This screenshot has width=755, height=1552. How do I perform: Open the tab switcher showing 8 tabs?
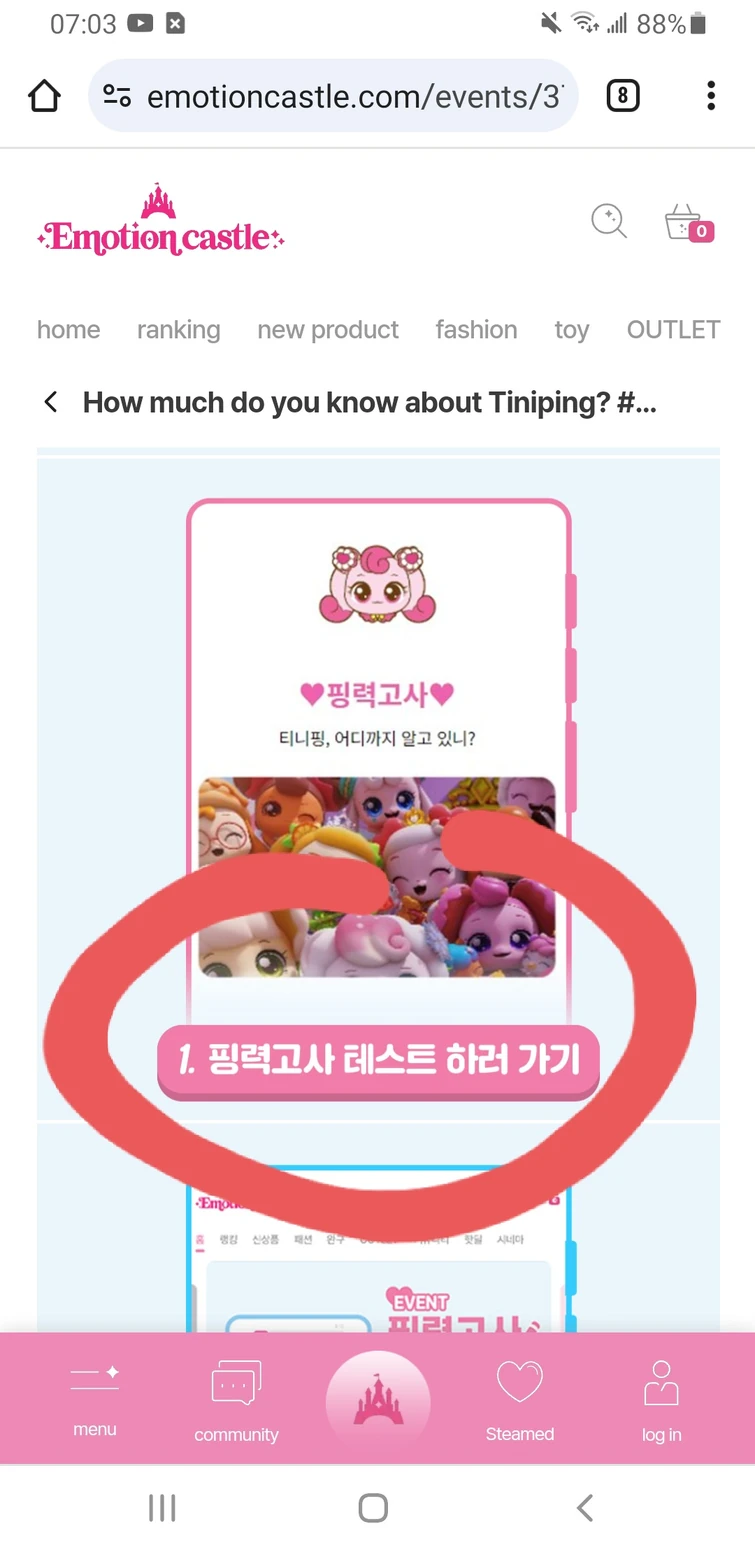coord(622,96)
